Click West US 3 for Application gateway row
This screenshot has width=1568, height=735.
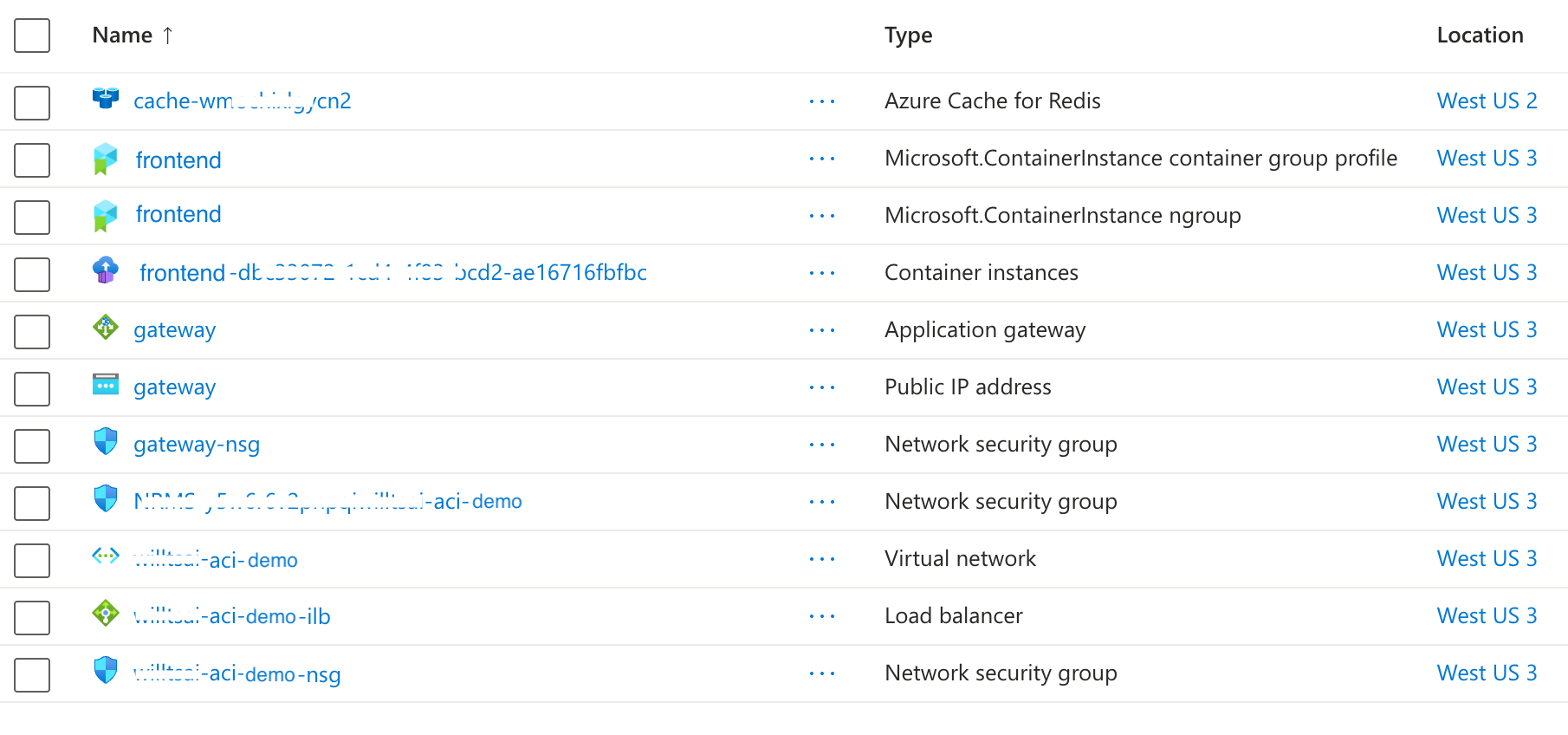(x=1487, y=330)
